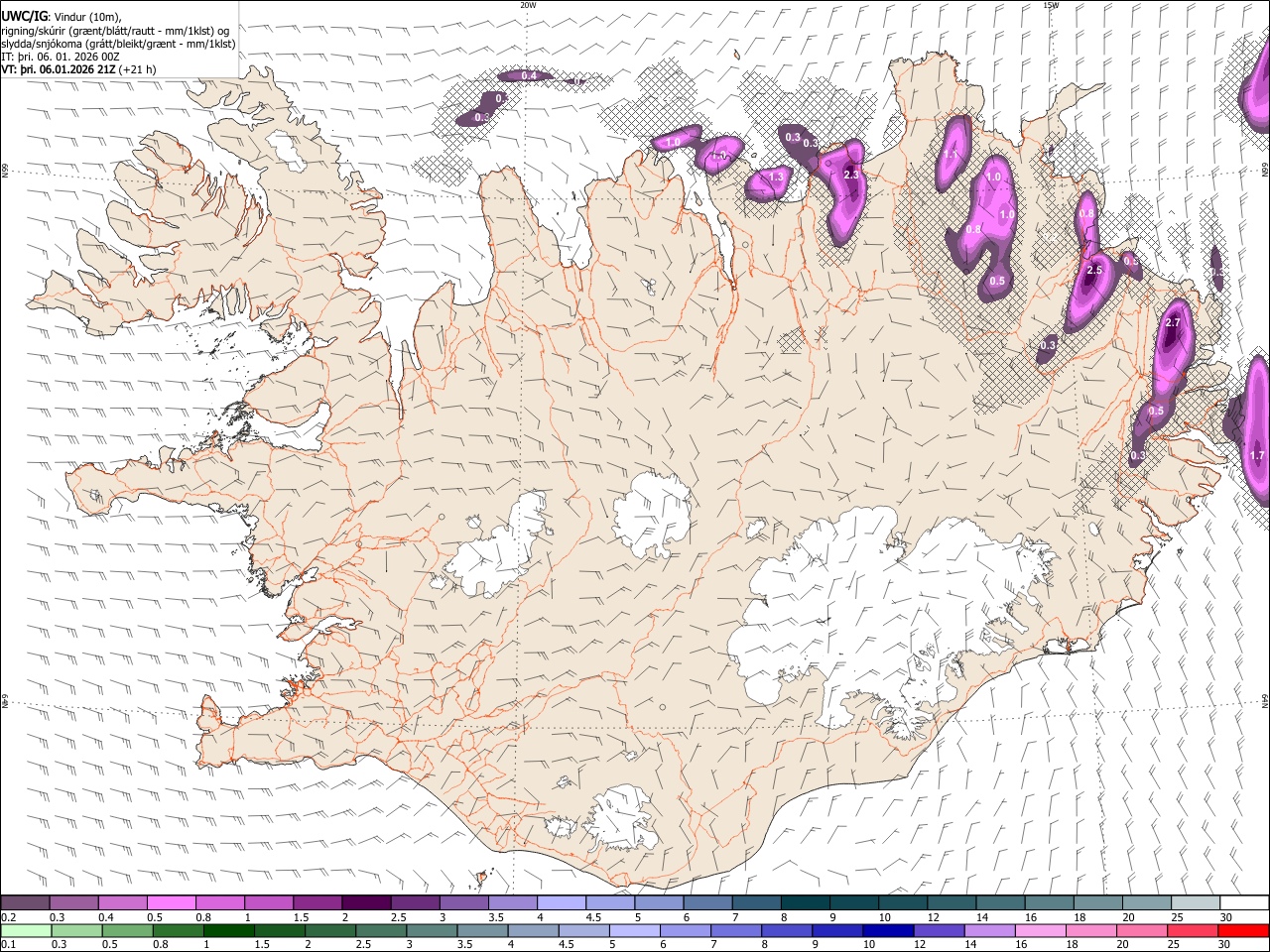Screen dimensions: 1270x952
Task: Click the 2.5 snowfall value on the map
Action: tap(1094, 270)
